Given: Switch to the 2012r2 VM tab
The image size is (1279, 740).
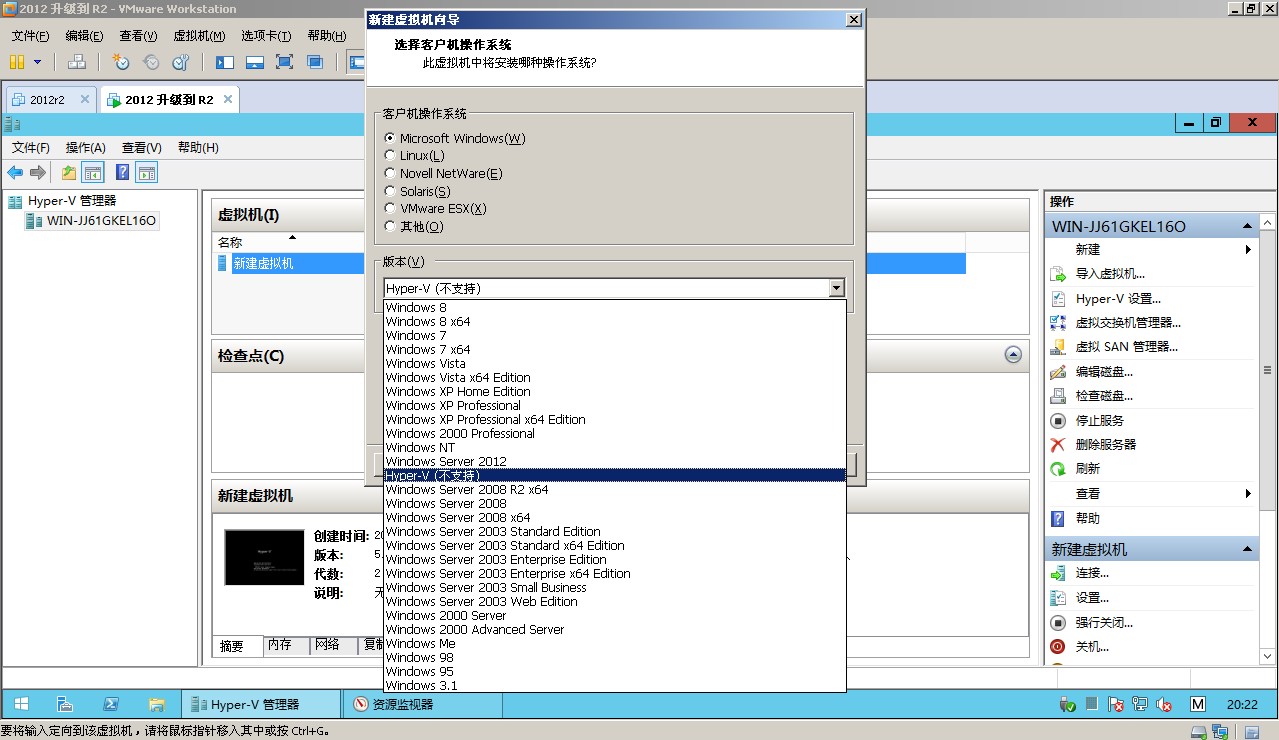Looking at the screenshot, I should tap(50, 100).
